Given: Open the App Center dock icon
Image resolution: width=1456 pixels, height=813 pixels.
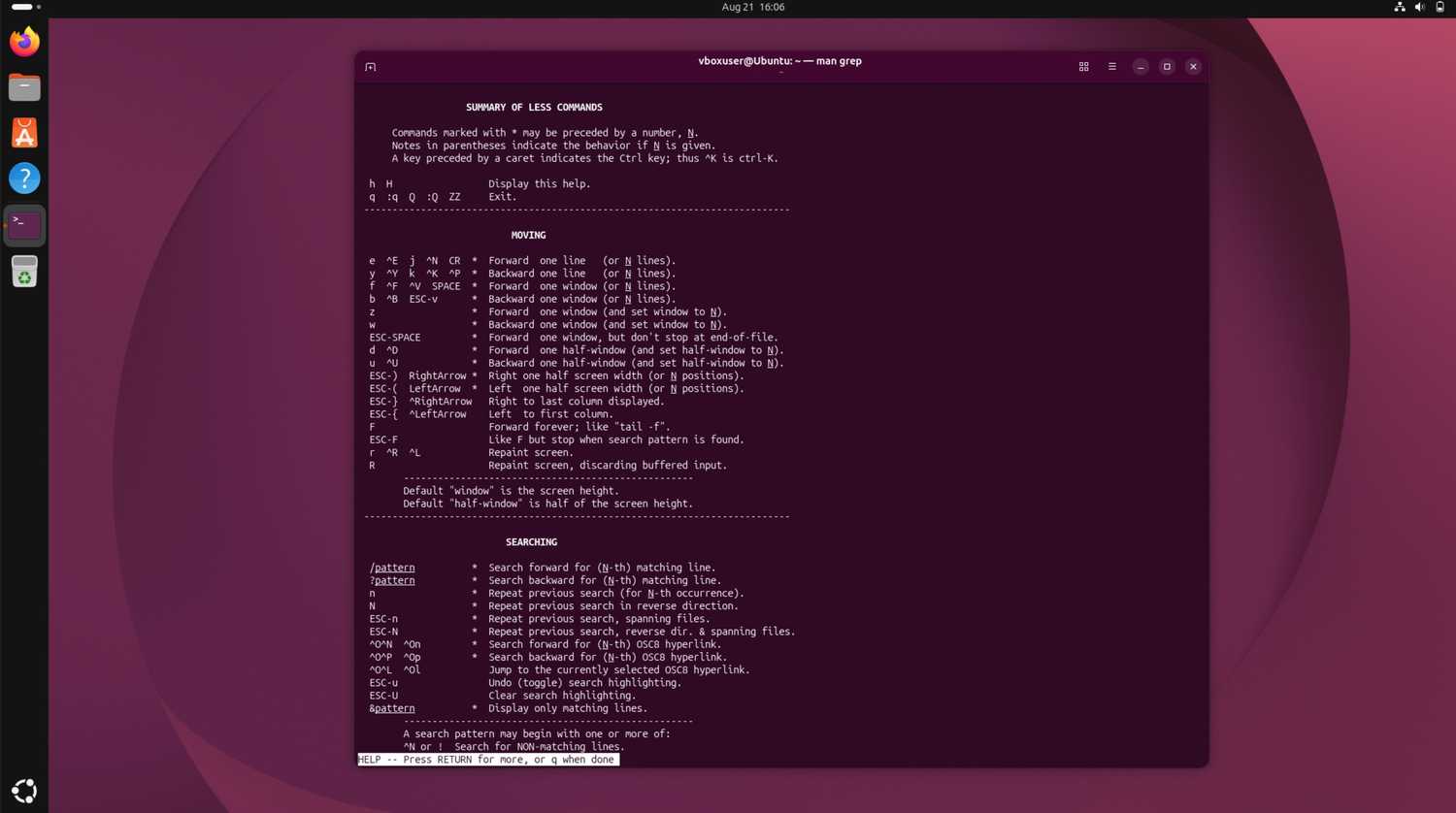Looking at the screenshot, I should coord(24,133).
